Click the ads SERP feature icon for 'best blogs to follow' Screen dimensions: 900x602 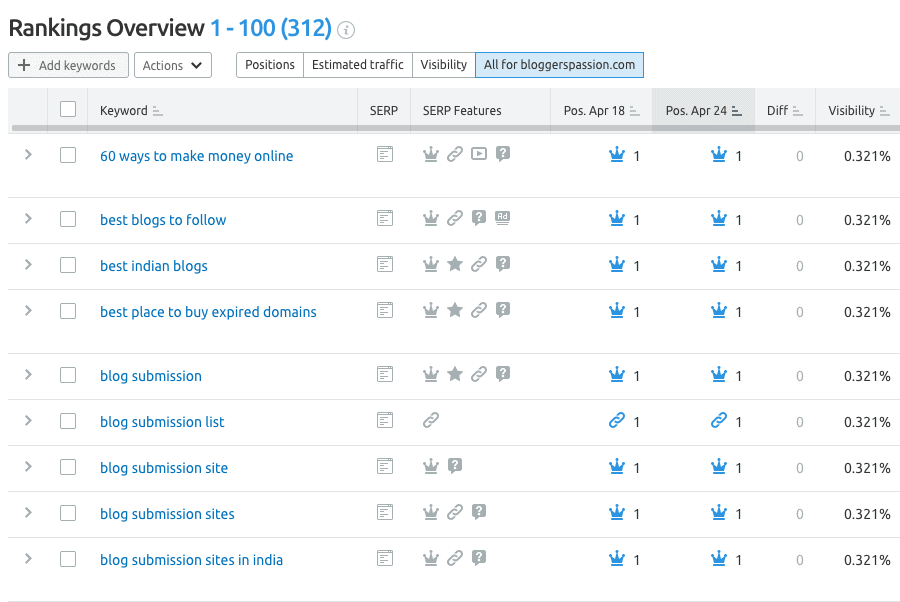pos(503,218)
